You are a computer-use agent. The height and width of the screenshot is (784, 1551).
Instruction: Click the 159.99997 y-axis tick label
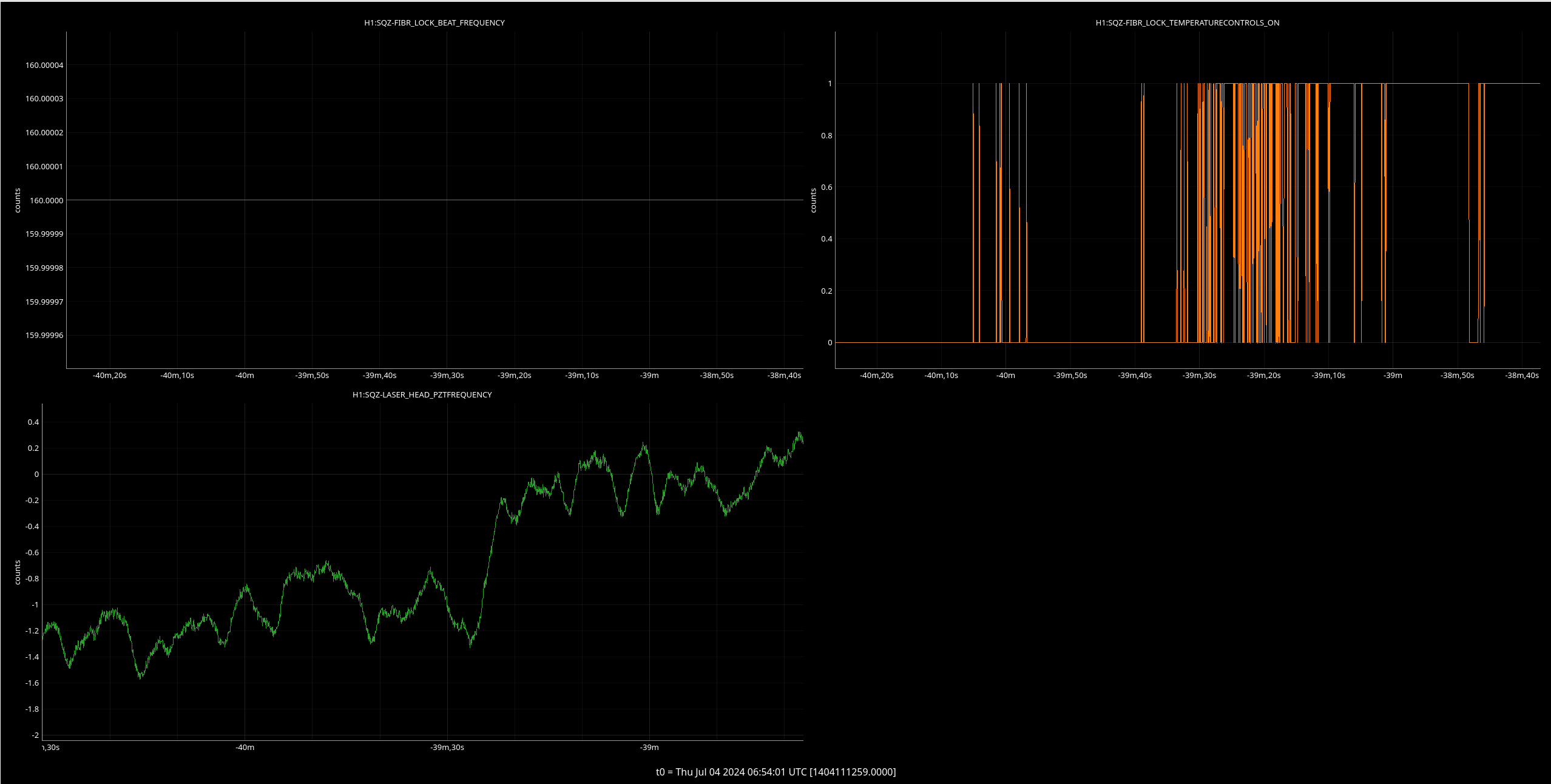[x=44, y=302]
